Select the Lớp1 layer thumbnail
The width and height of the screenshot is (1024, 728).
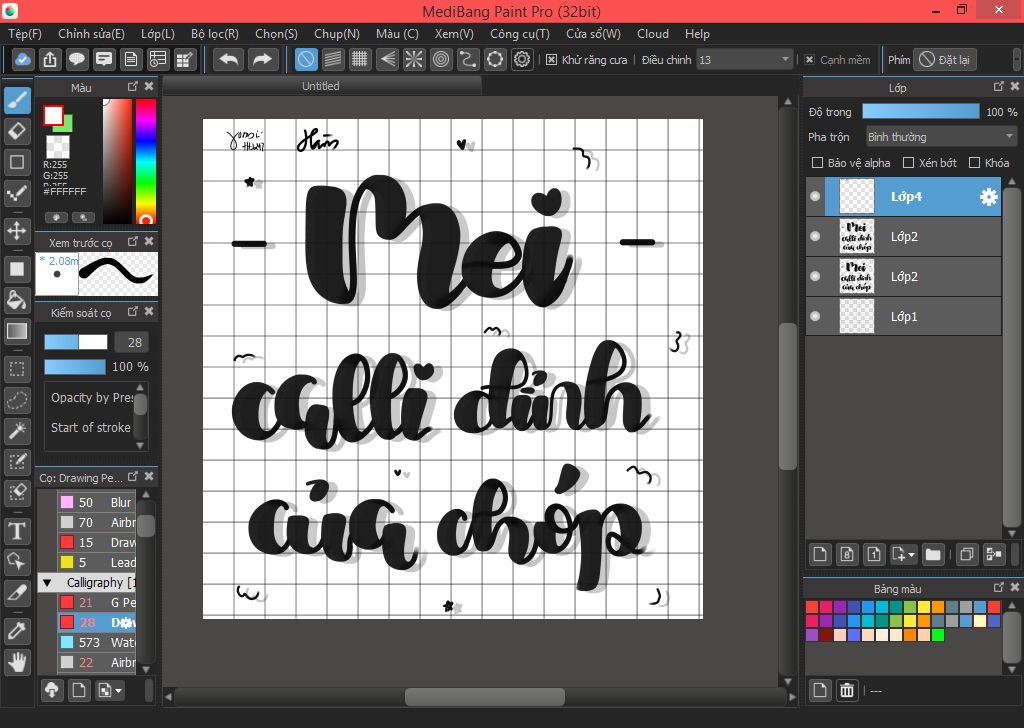point(856,317)
